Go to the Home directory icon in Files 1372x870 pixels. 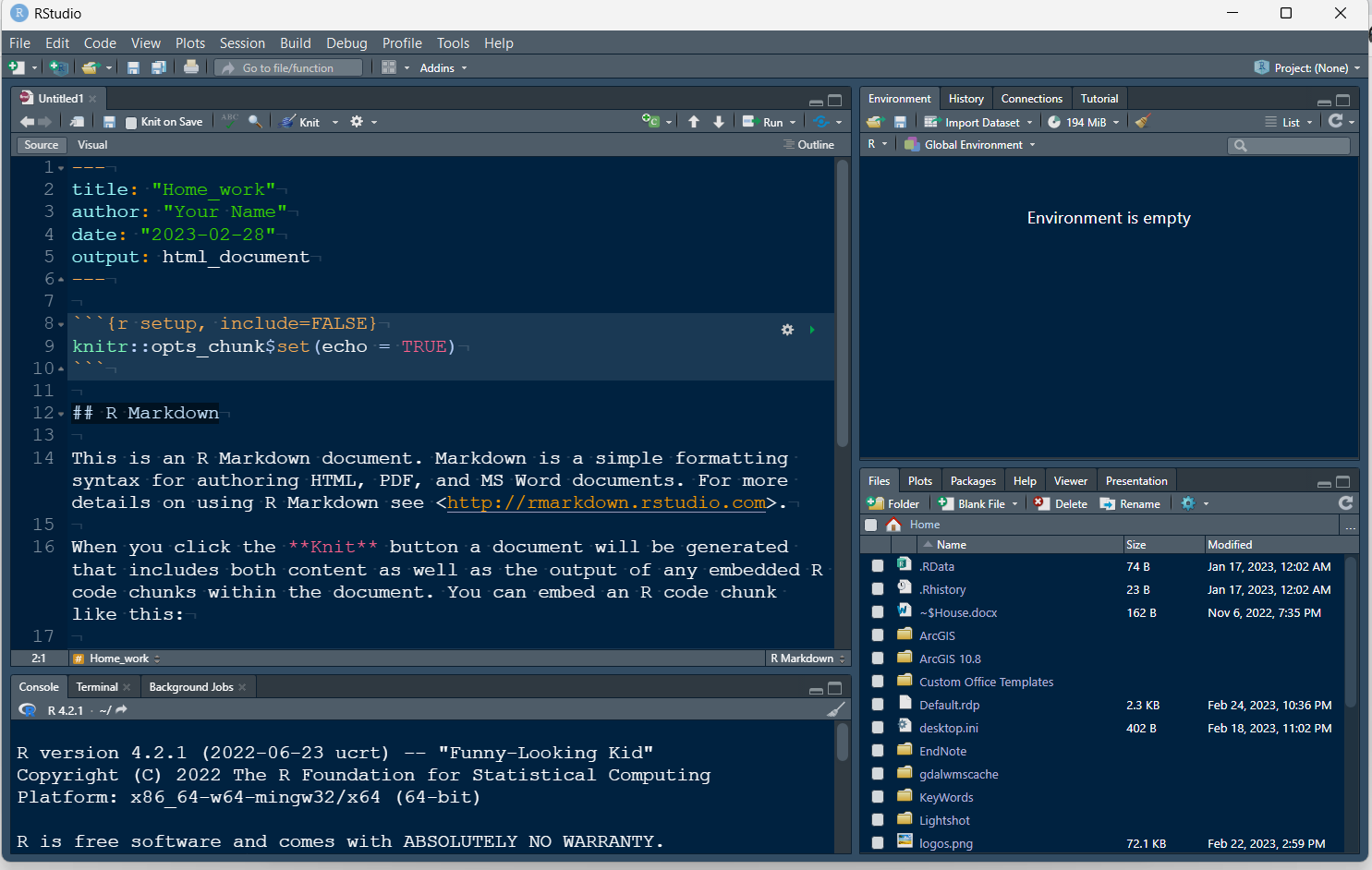tap(893, 525)
